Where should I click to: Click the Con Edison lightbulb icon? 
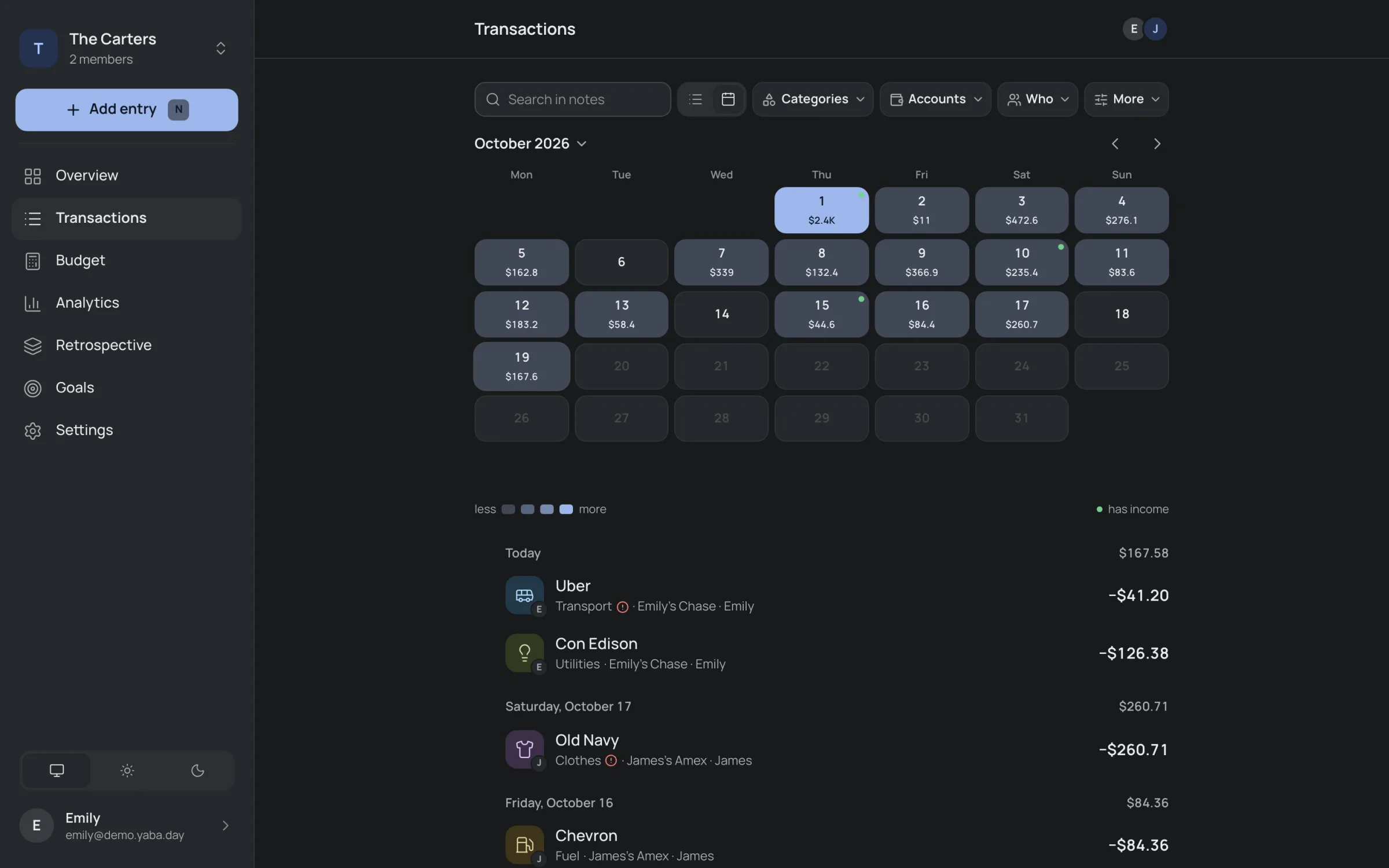click(524, 653)
